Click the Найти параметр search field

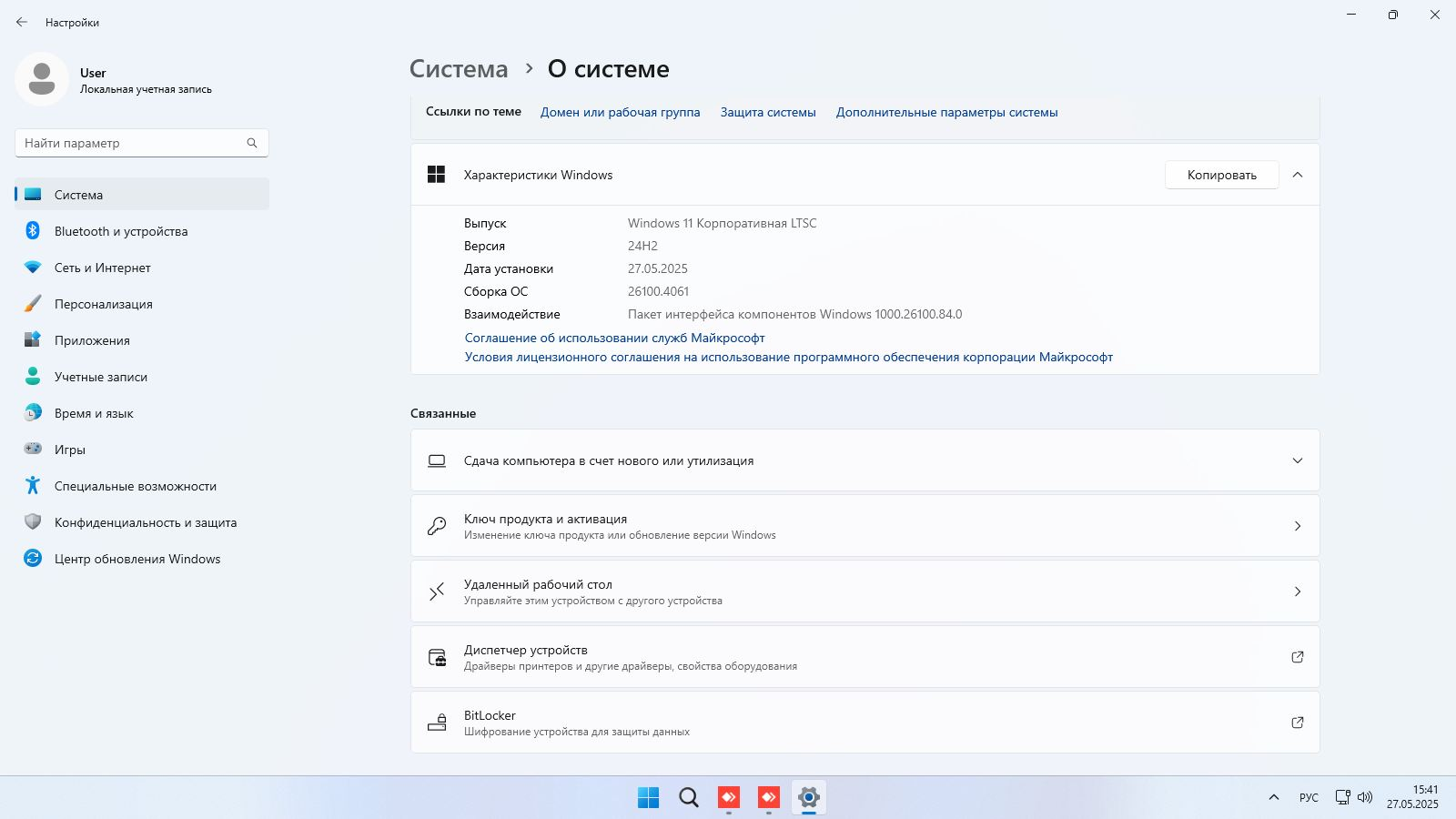point(132,143)
